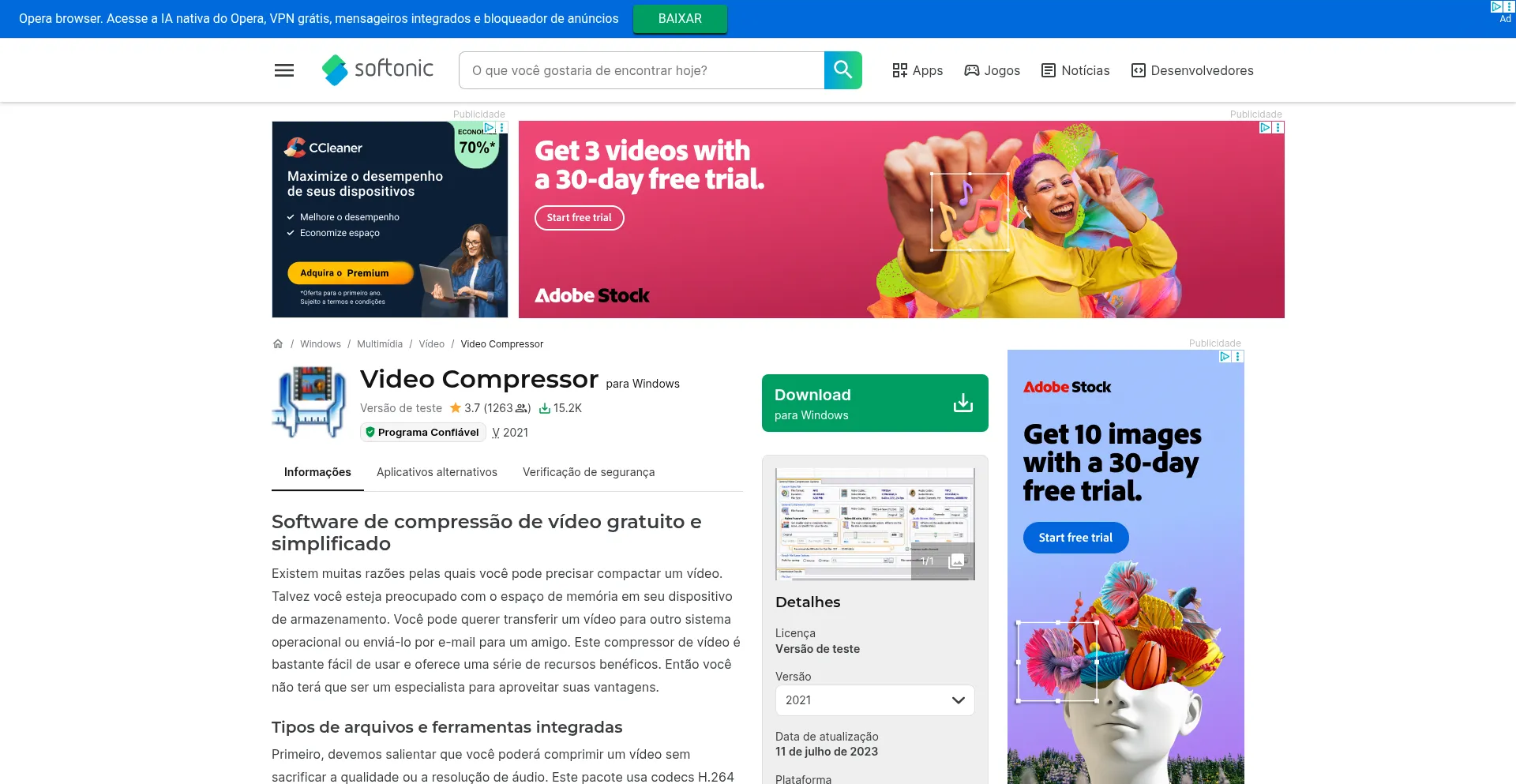This screenshot has width=1516, height=784.
Task: Open the Apps navigation menu
Action: (917, 70)
